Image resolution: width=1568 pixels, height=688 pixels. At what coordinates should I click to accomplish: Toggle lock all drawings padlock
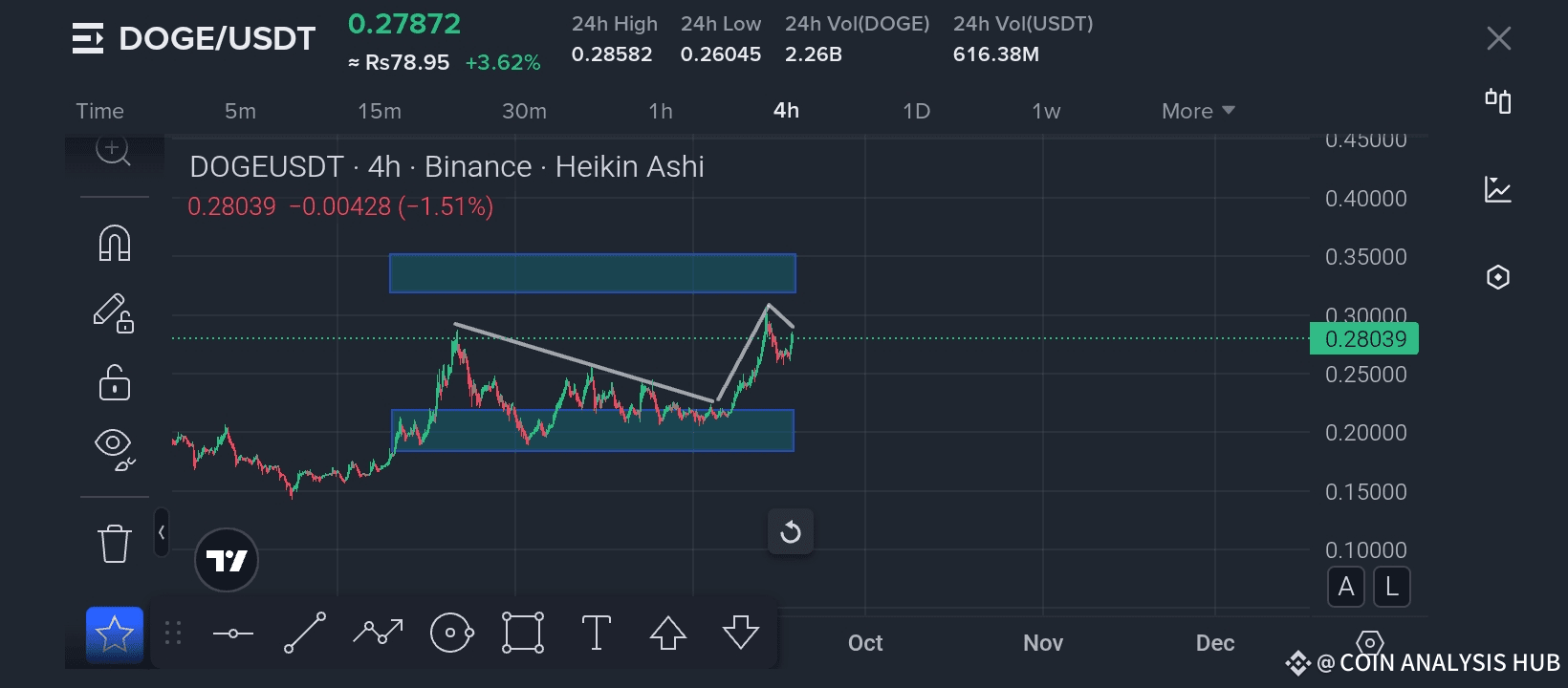115,382
